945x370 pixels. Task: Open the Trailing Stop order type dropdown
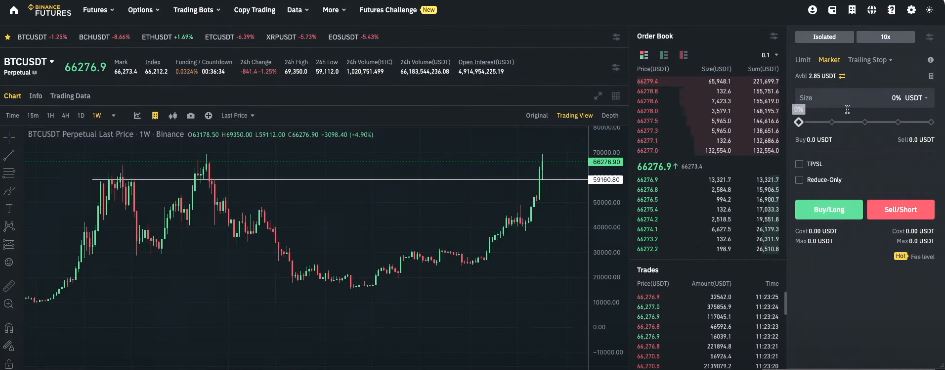coord(870,60)
